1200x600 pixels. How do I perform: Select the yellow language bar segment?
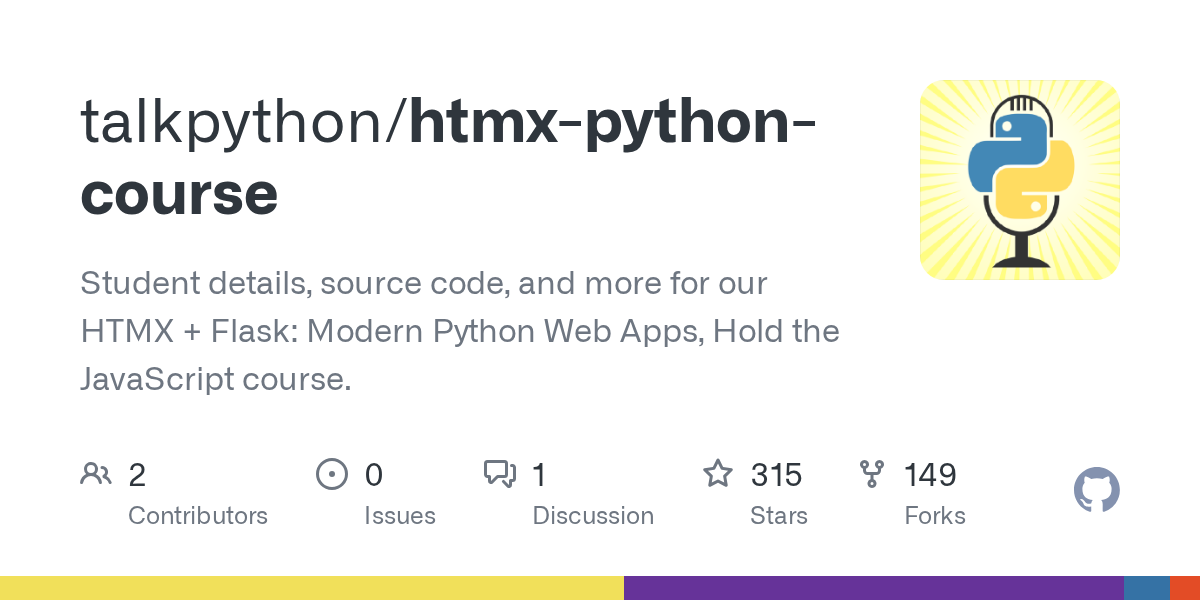tap(312, 588)
